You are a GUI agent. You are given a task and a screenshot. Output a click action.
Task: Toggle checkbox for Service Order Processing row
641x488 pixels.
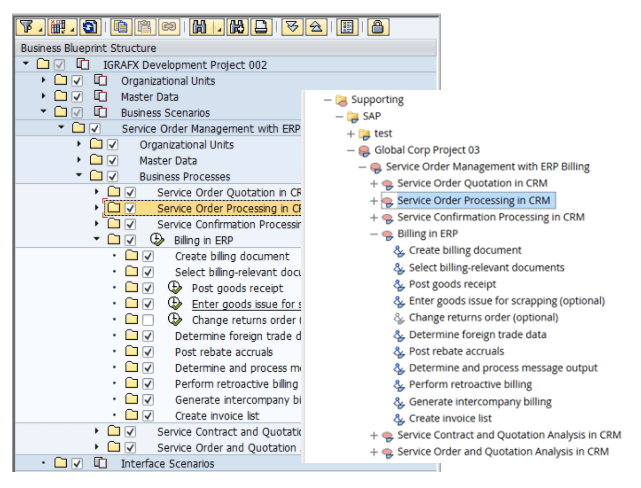point(130,208)
